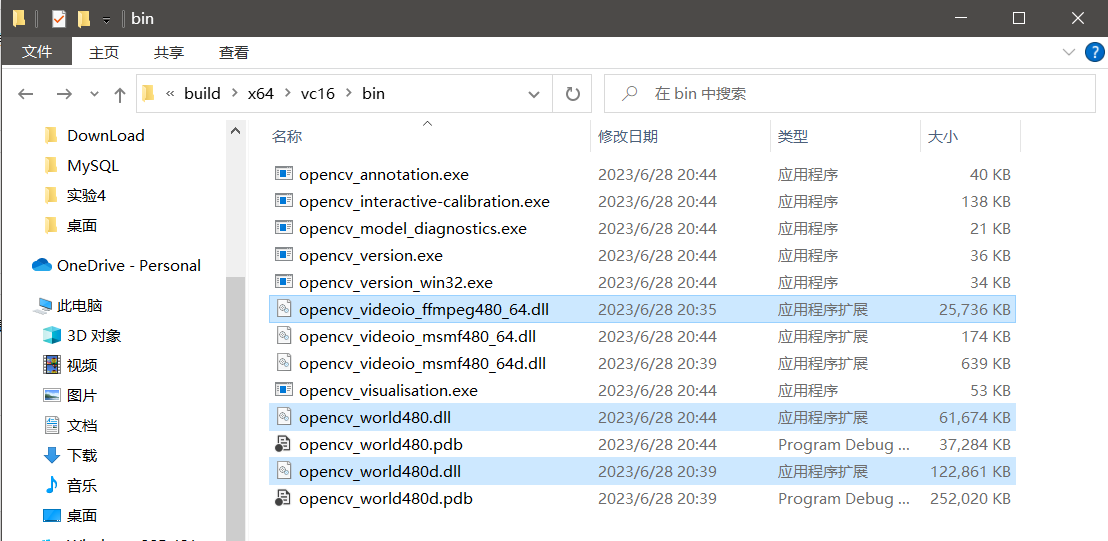Click the icon of opencv_videoio_msmf480_64d.dll
Image resolution: width=1108 pixels, height=541 pixels.
283,364
